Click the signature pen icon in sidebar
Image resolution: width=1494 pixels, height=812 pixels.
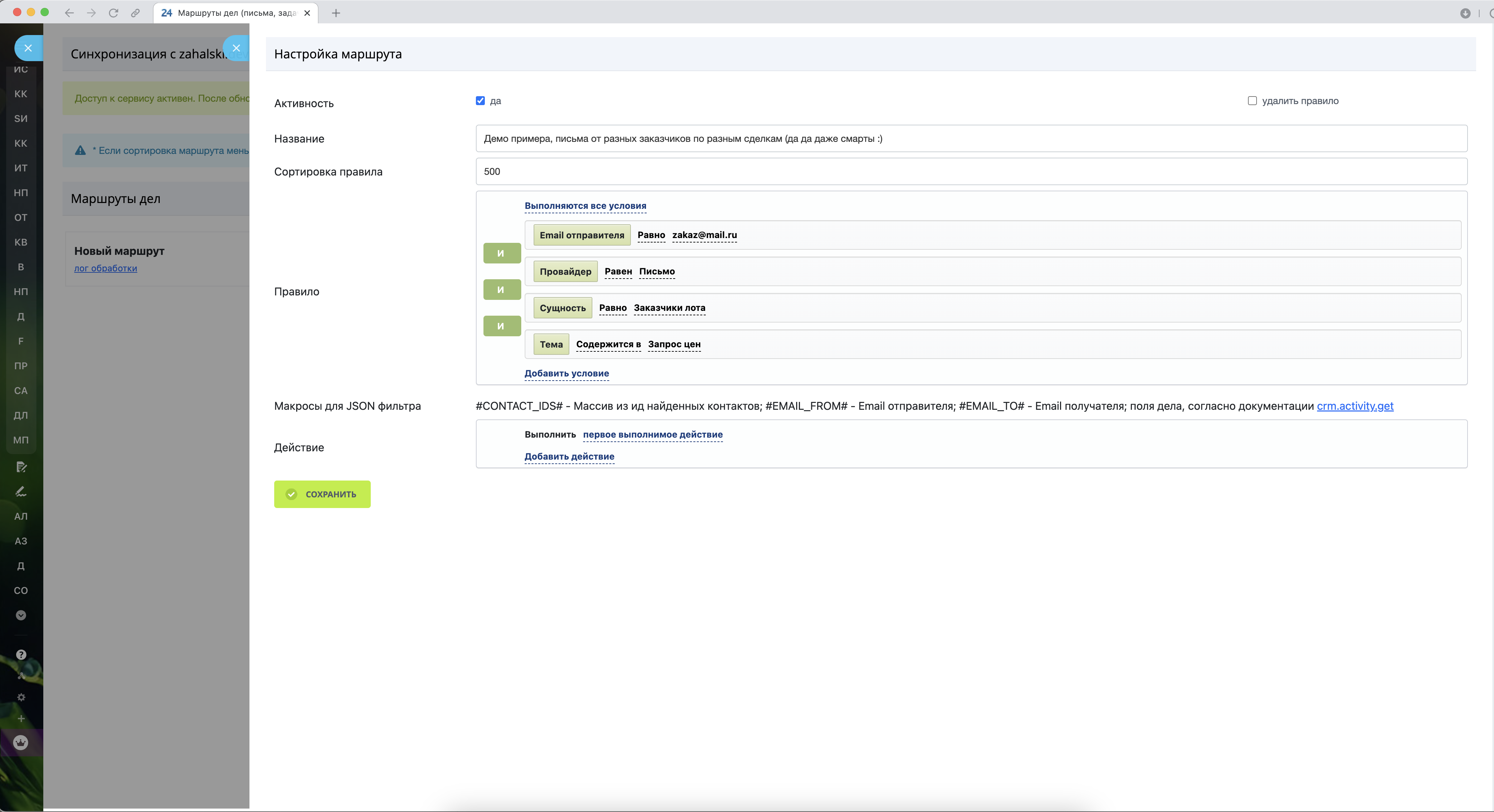(x=21, y=492)
